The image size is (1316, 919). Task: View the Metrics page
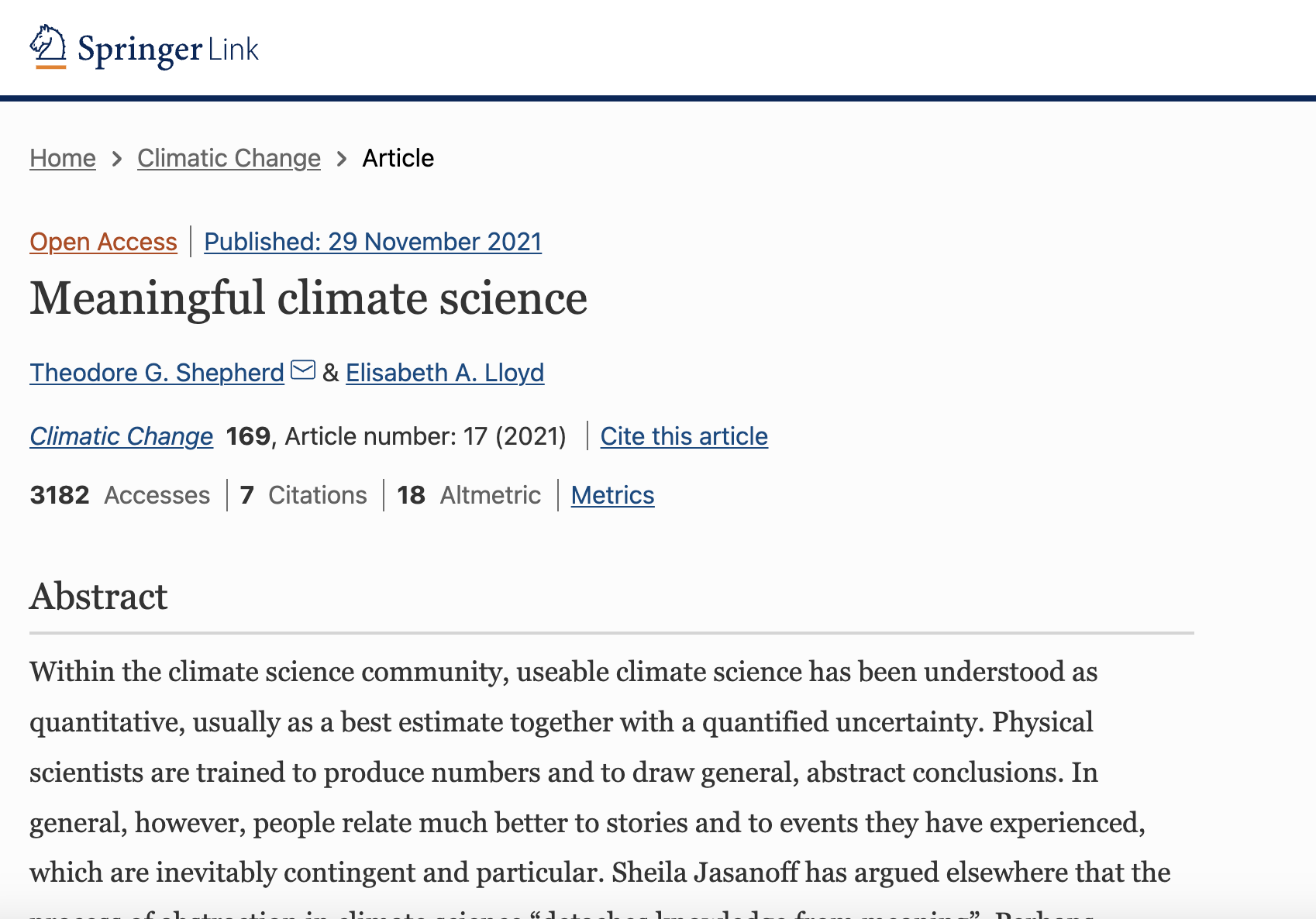pyautogui.click(x=612, y=495)
